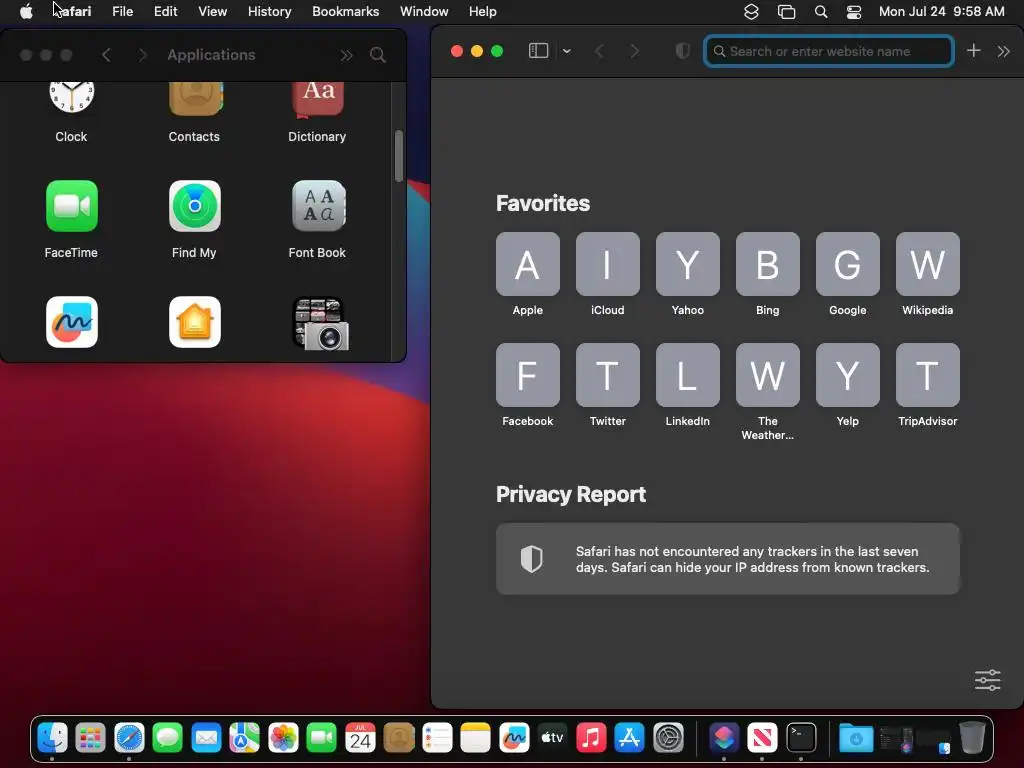Open Control Center in menu bar
This screenshot has width=1024, height=768.
[854, 12]
